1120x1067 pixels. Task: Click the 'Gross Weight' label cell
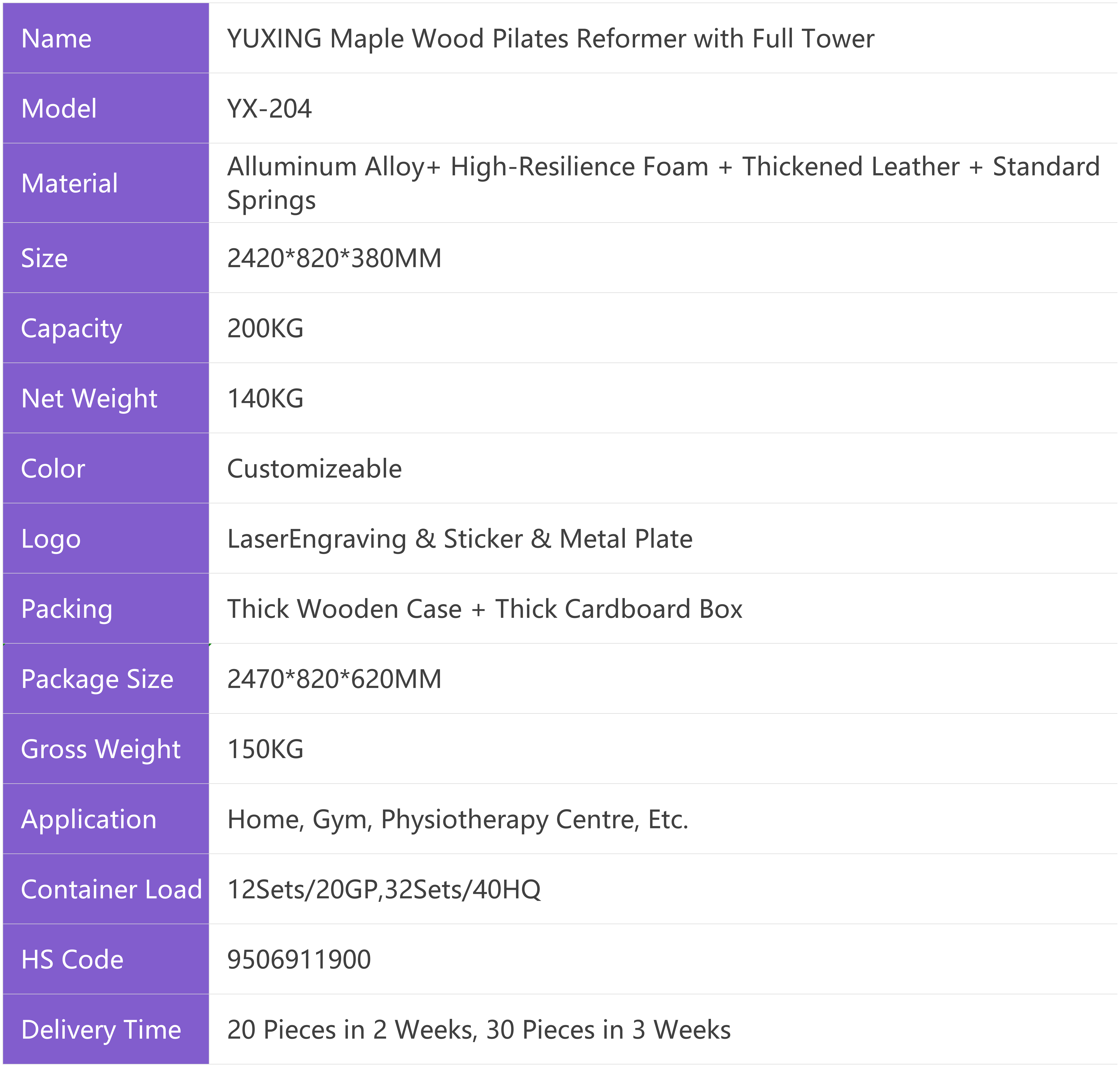click(x=106, y=748)
